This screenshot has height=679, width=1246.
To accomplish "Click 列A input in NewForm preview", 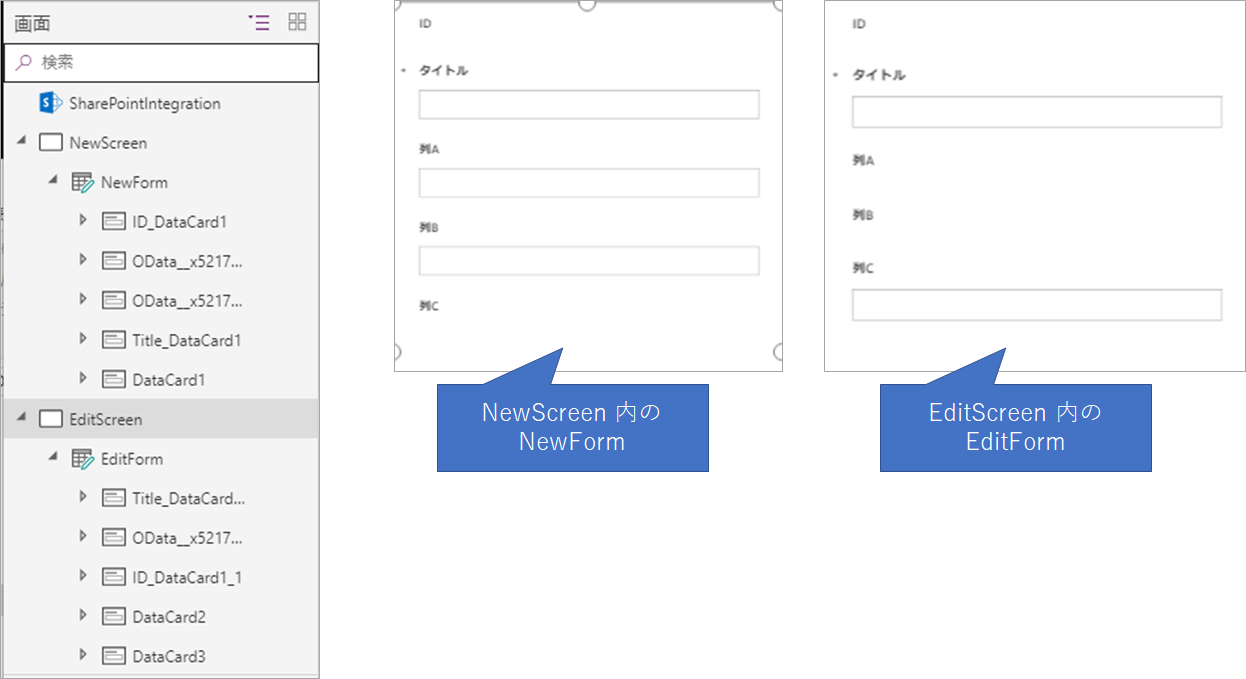I will pos(589,182).
